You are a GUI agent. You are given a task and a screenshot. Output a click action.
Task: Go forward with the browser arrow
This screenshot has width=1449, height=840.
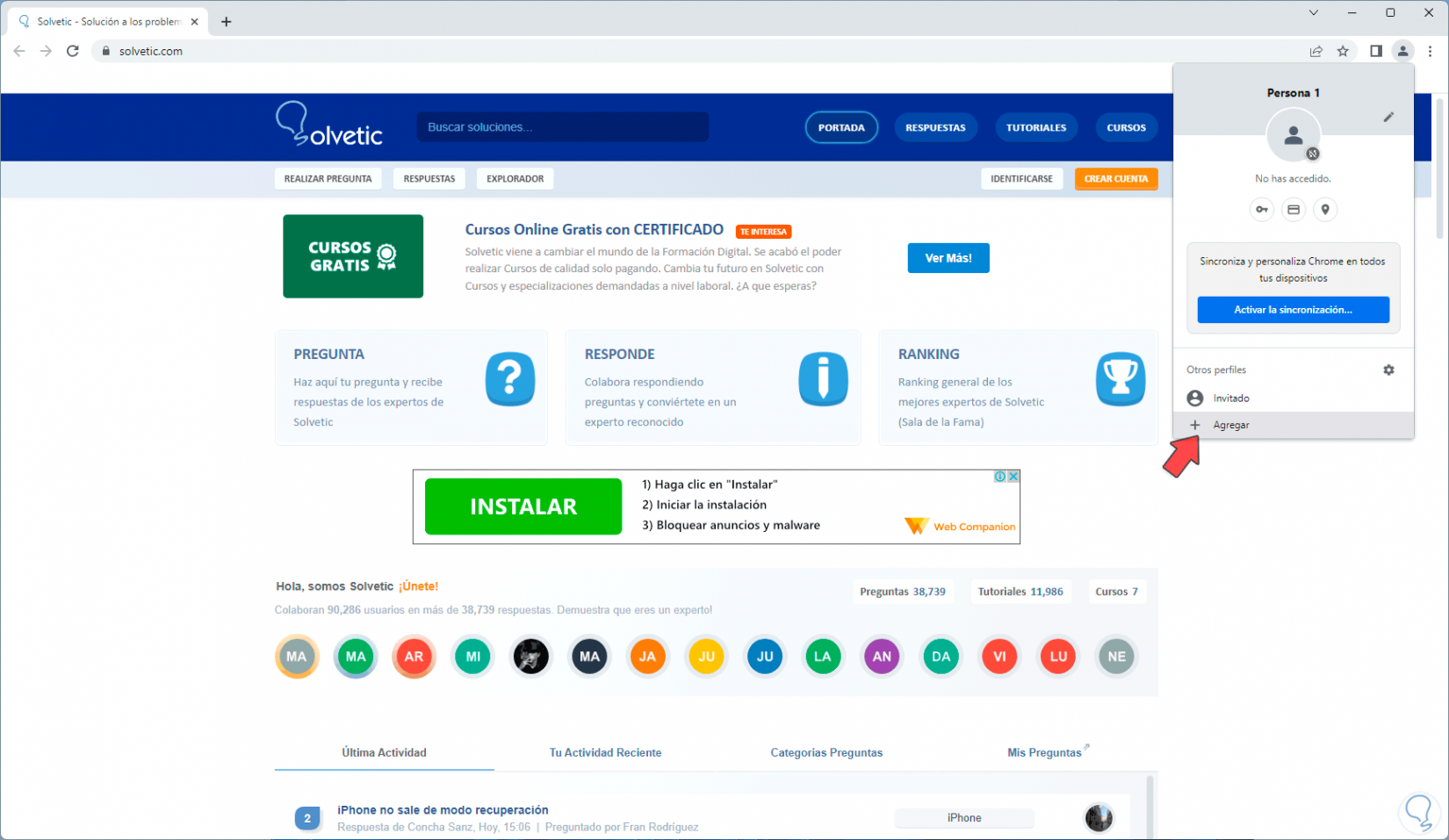[x=46, y=51]
